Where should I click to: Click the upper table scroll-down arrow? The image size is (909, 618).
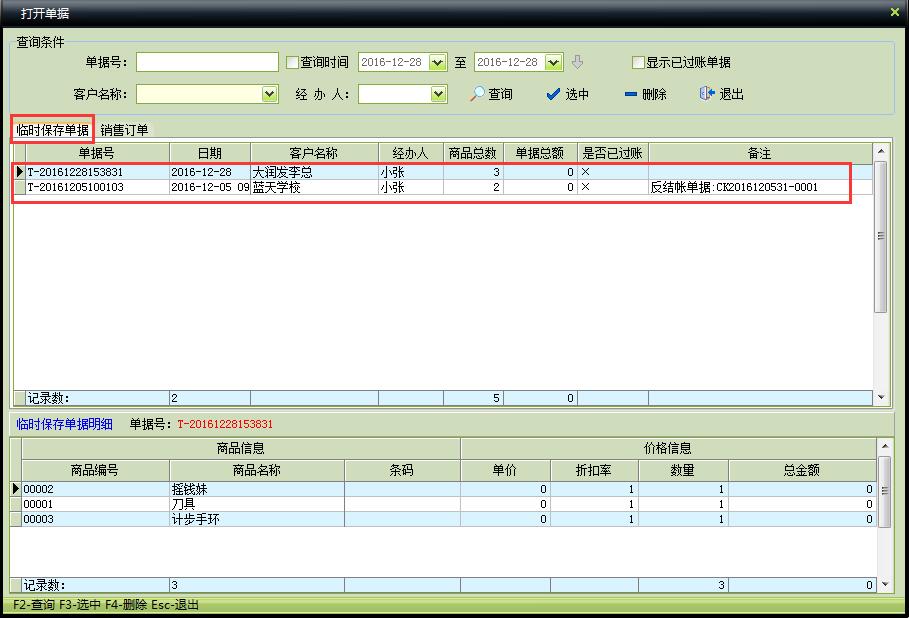[x=881, y=397]
